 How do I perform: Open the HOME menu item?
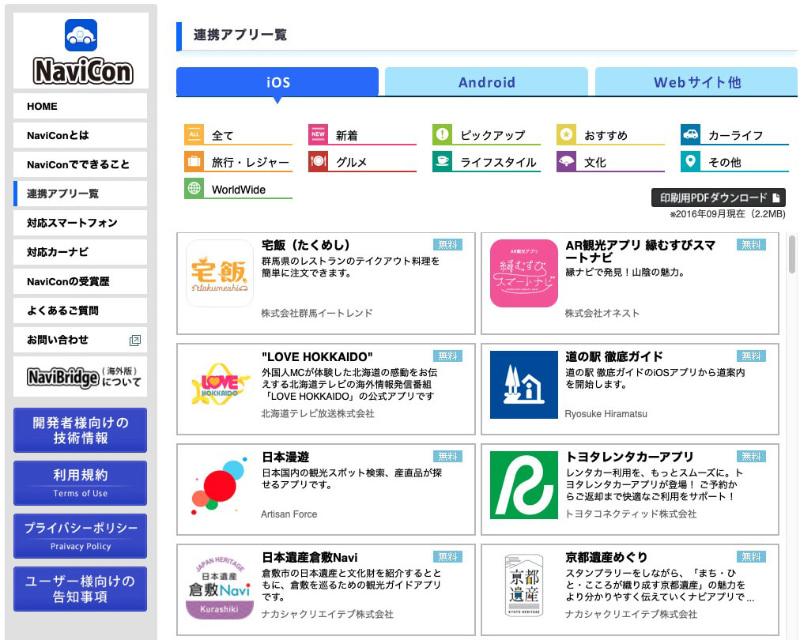click(80, 106)
